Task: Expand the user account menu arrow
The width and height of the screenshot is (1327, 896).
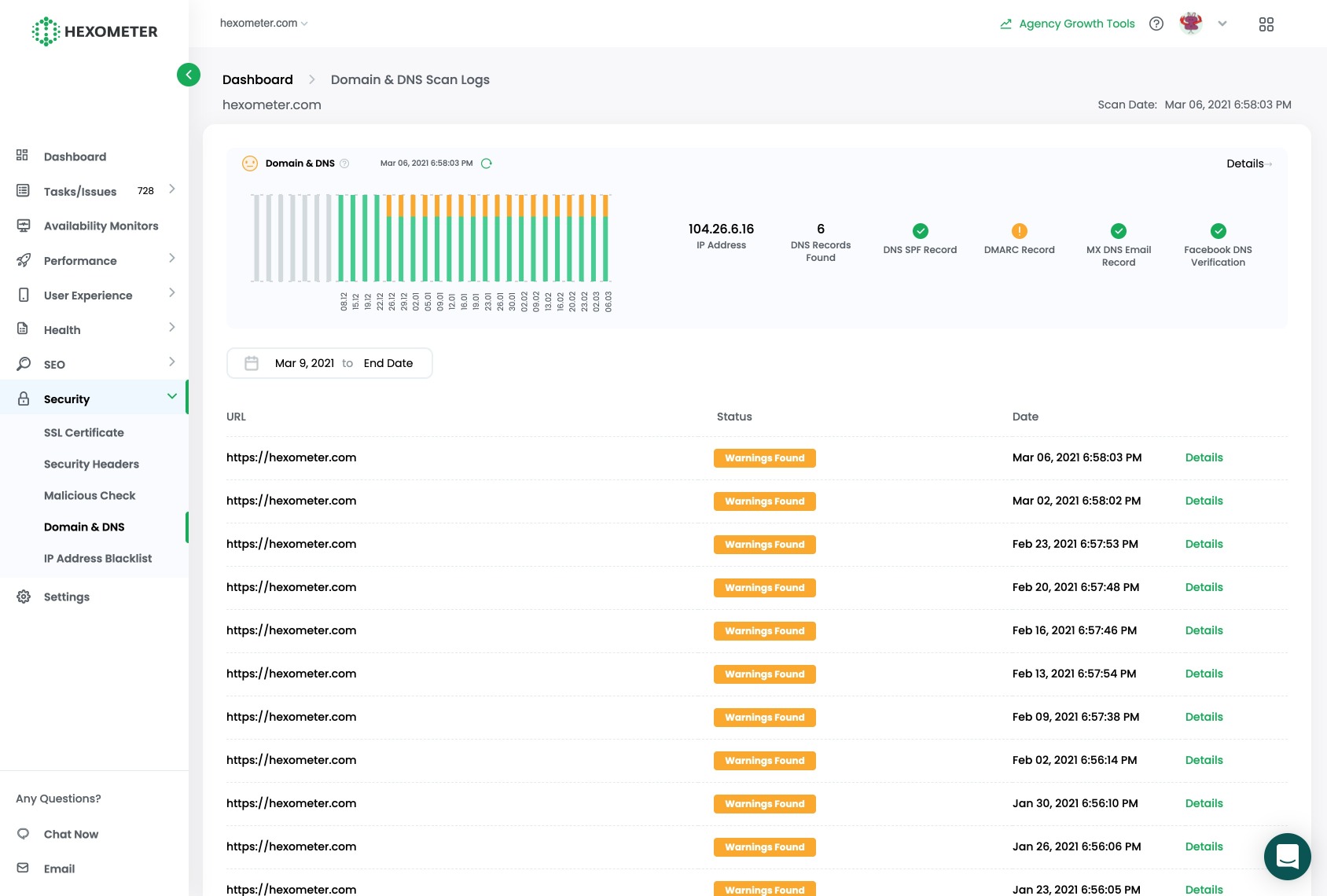Action: click(1222, 24)
